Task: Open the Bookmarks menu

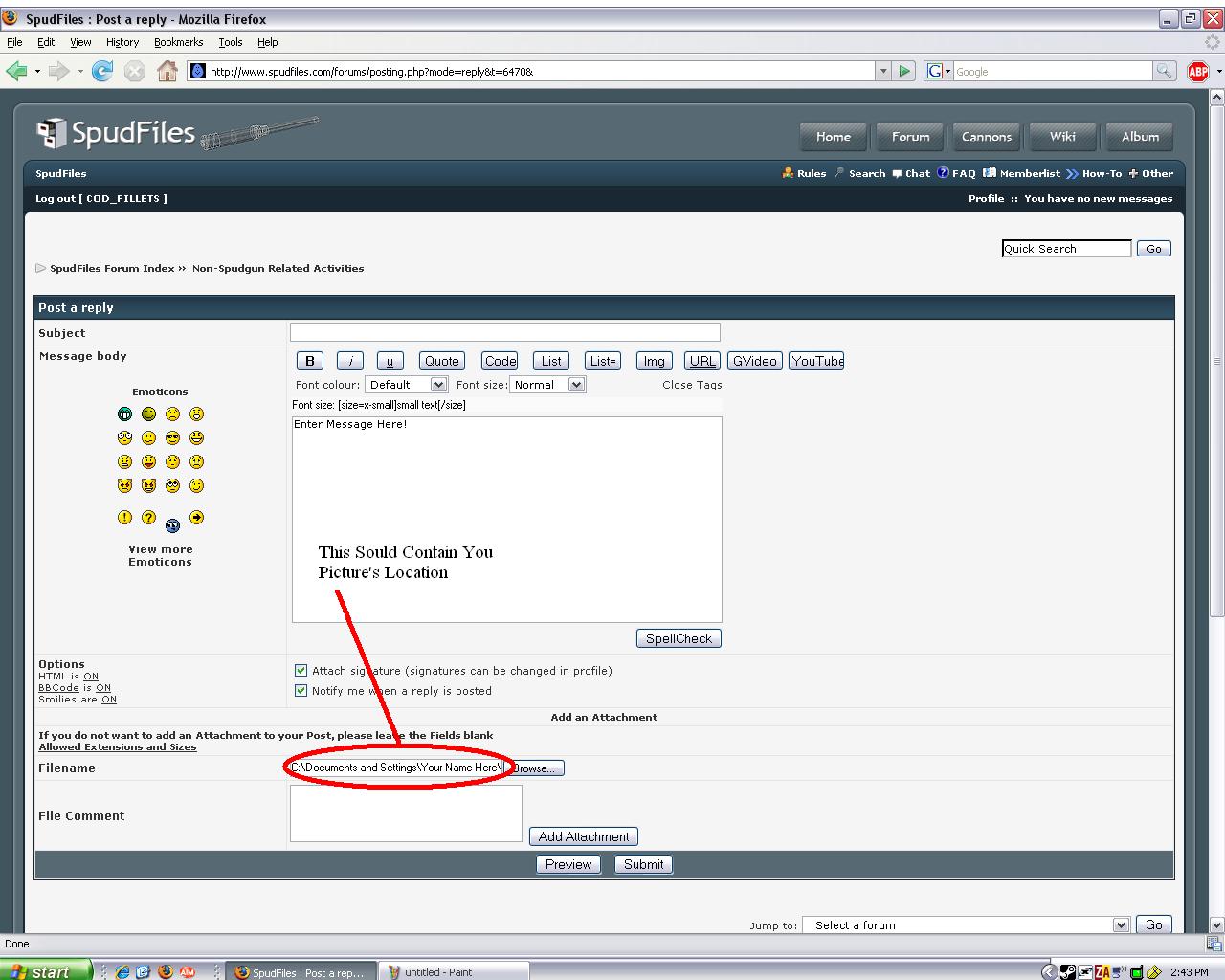Action: click(x=178, y=42)
